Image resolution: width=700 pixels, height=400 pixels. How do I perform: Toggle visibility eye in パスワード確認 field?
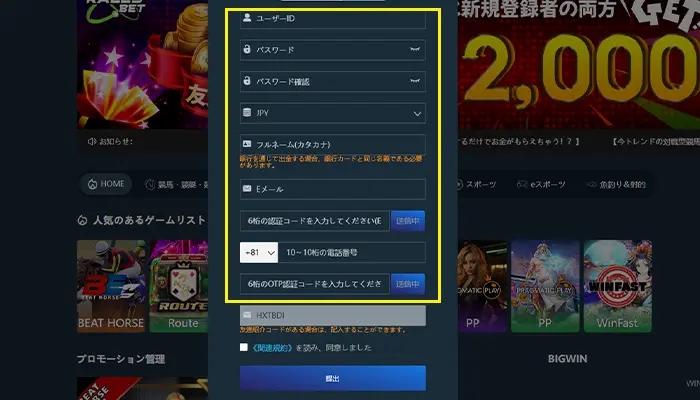point(415,81)
